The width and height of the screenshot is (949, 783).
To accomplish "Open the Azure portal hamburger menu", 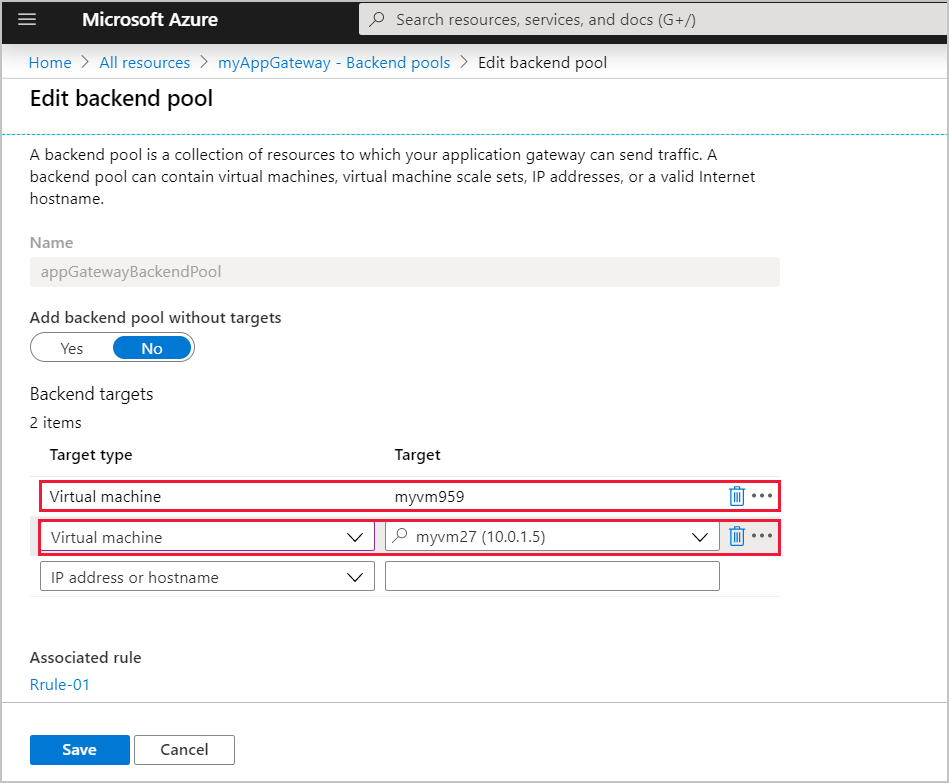I will tap(27, 20).
